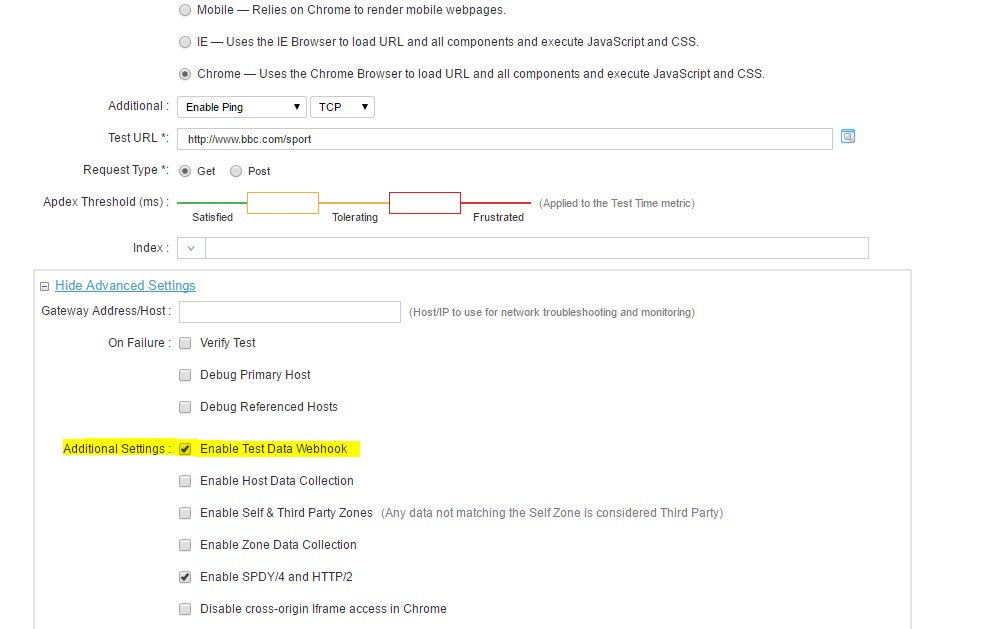Select the Chrome browser radio button
This screenshot has width=984, height=629.
point(184,74)
